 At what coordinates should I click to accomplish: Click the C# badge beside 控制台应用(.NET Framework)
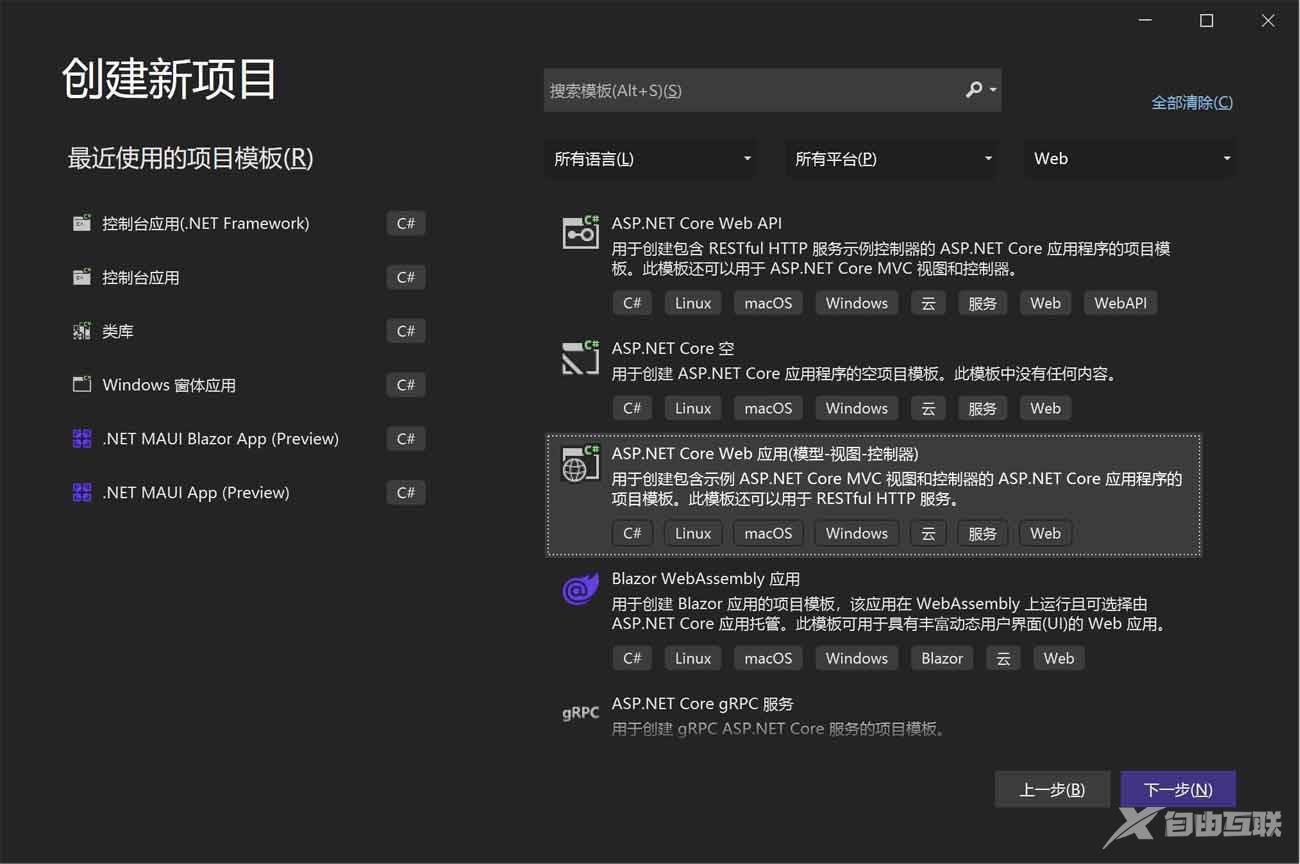pos(406,223)
